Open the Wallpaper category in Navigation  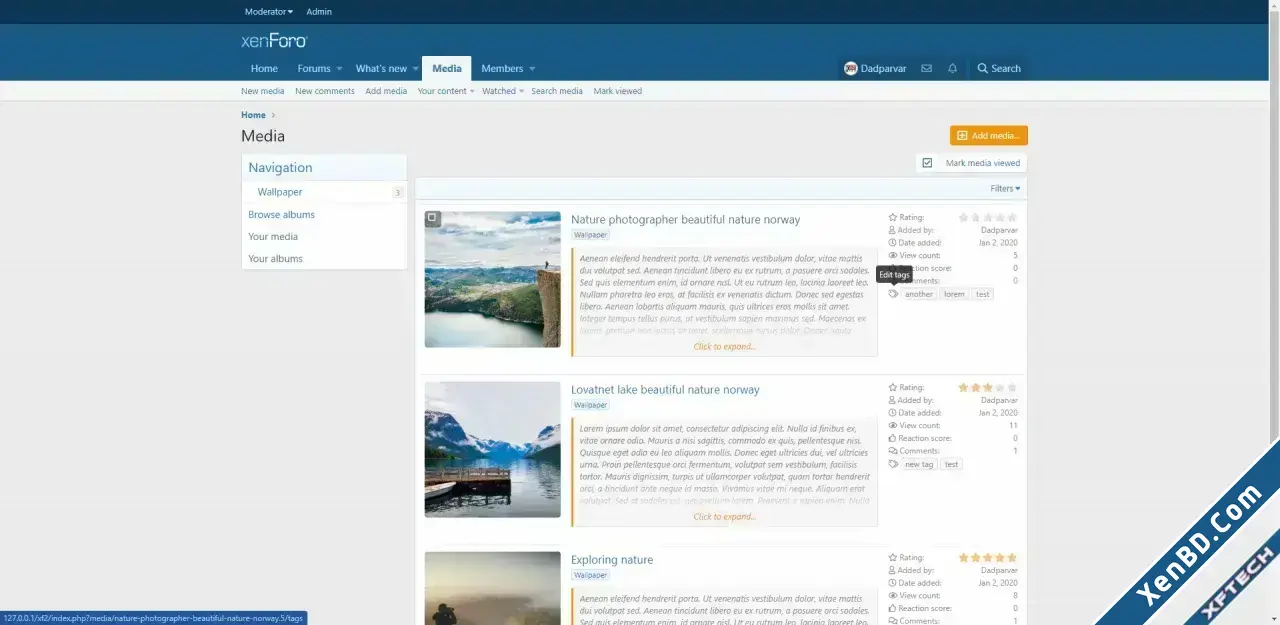(280, 192)
